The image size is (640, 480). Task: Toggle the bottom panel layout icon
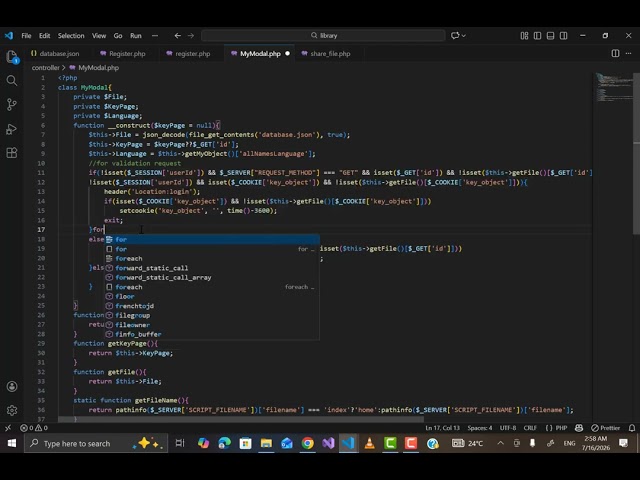click(x=550, y=36)
